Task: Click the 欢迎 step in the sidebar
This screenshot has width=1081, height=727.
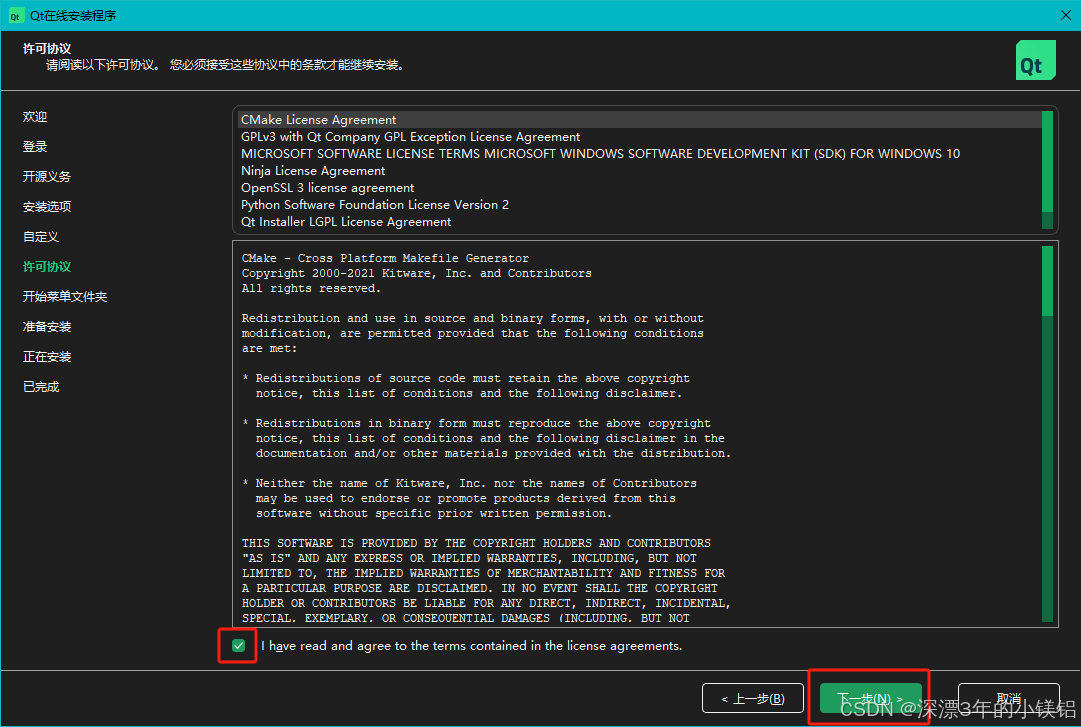Action: (35, 117)
